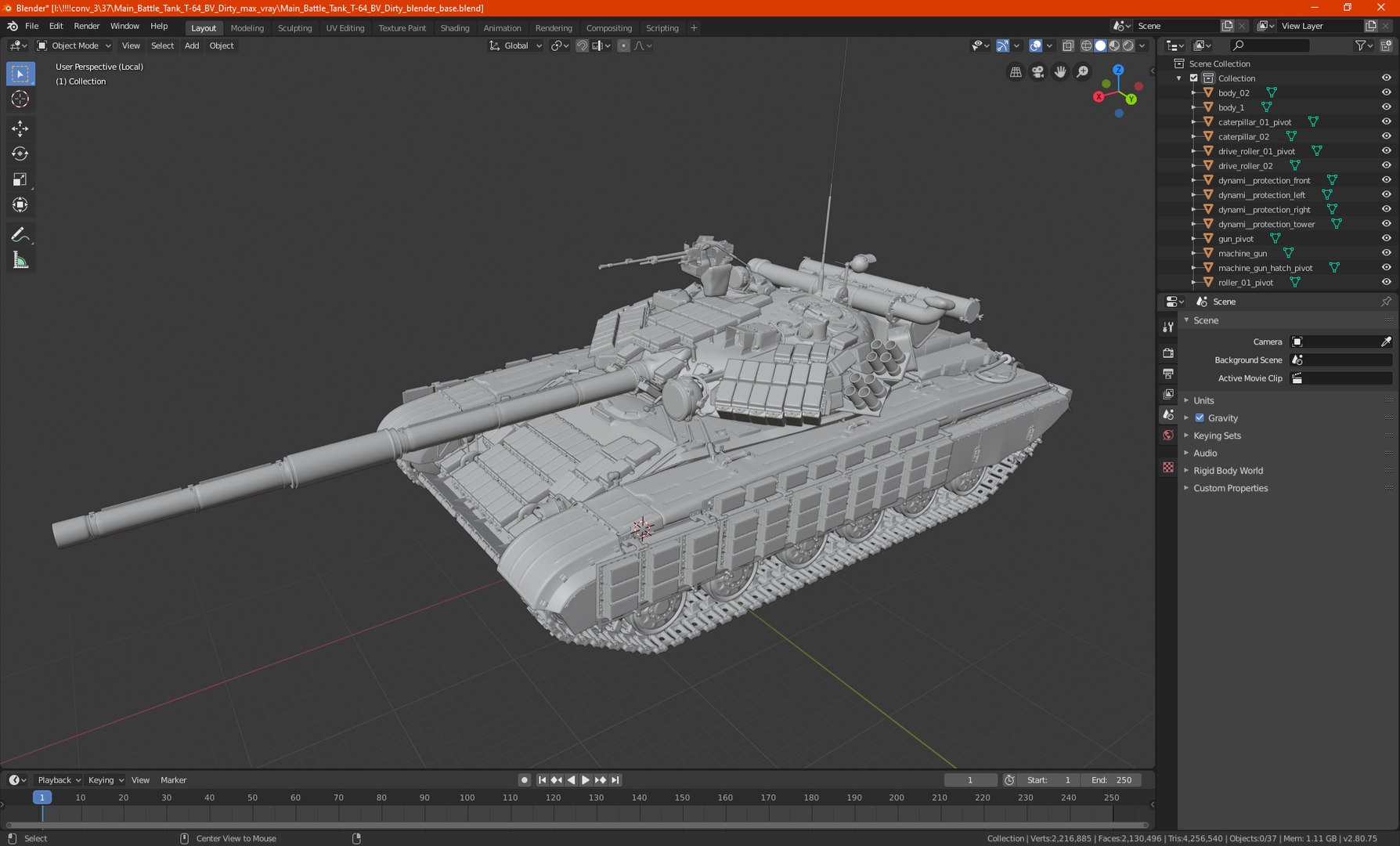Toggle visibility of caterpillar_02
This screenshot has height=846, width=1400.
1386,136
